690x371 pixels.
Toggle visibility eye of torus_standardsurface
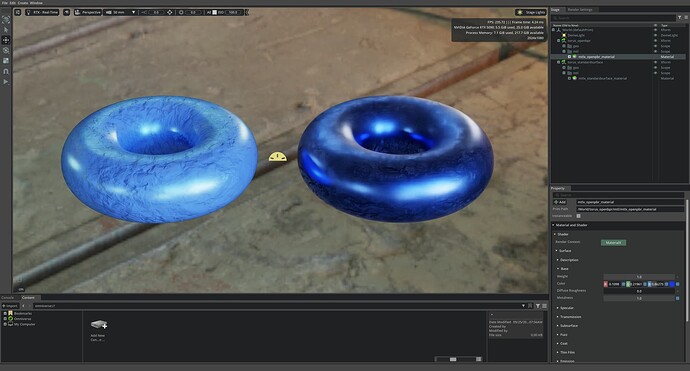click(x=655, y=62)
